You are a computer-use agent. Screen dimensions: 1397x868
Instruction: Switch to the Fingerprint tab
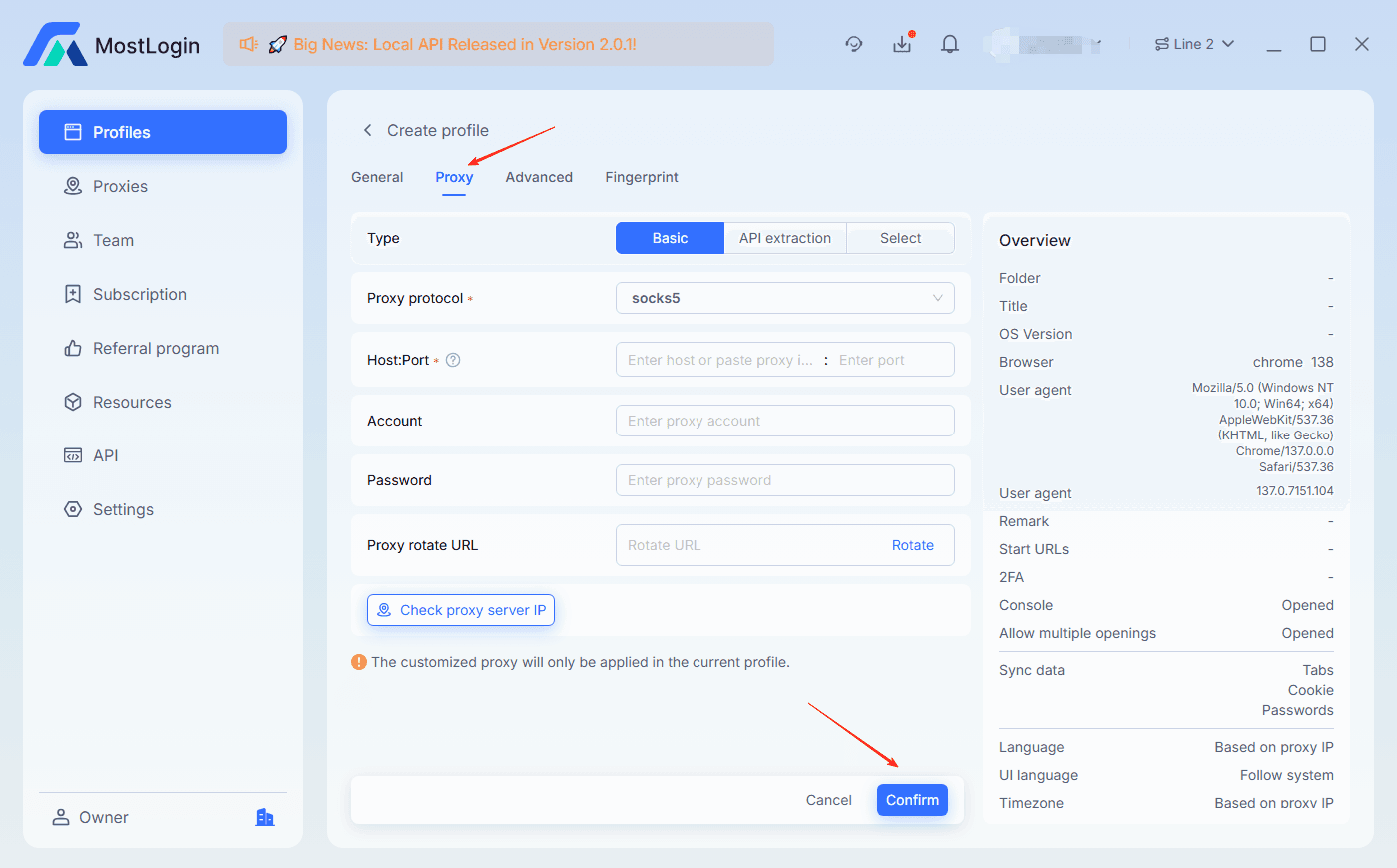[x=641, y=177]
